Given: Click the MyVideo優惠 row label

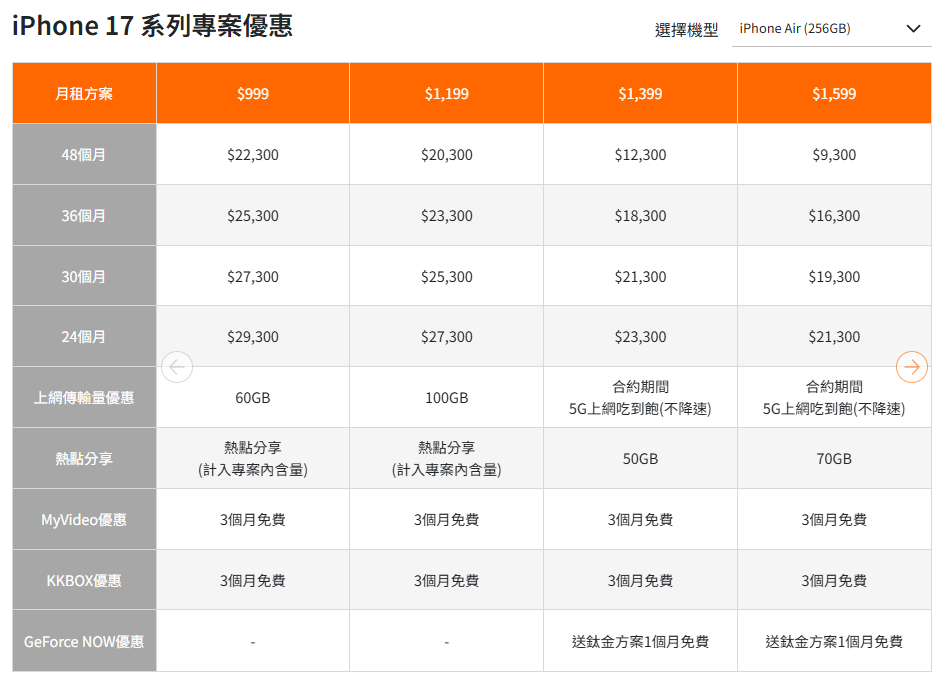Looking at the screenshot, I should click(84, 520).
